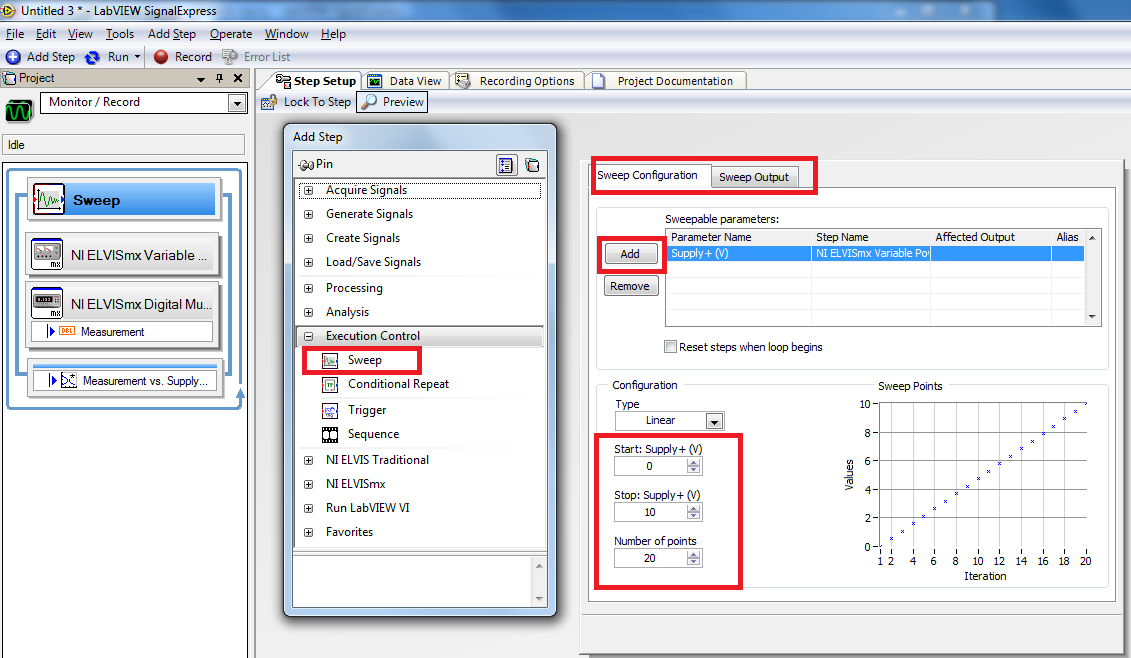This screenshot has height=658, width=1131.
Task: Collapse the Execution Control category
Action: pos(309,336)
